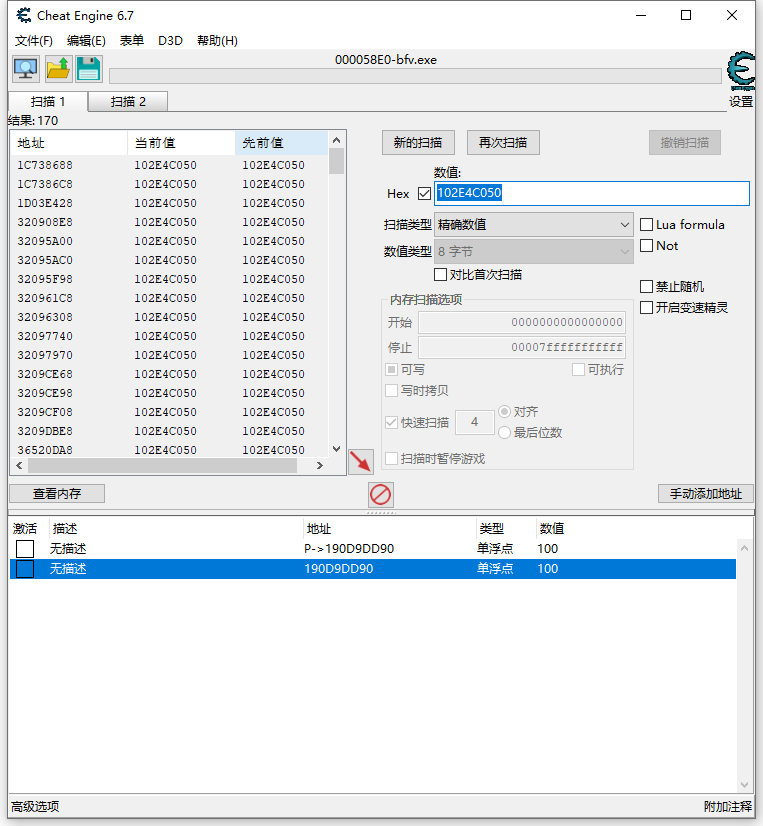
Task: Click the open cheat table folder icon
Action: tap(58, 68)
